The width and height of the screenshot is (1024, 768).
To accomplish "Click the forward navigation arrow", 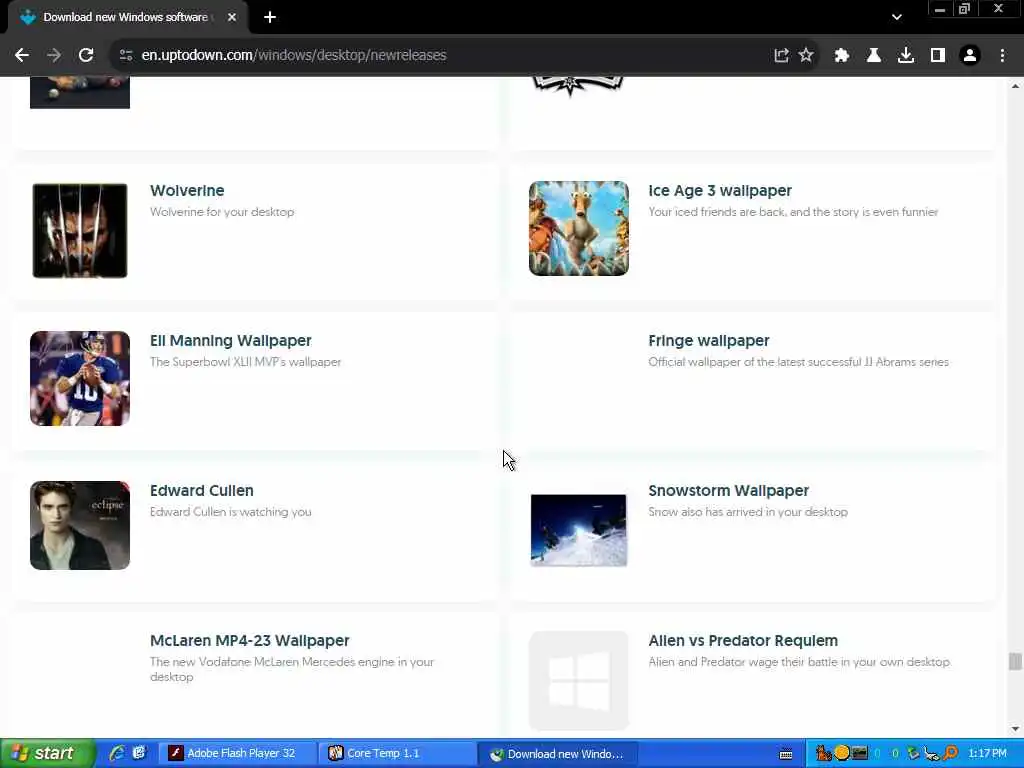I will click(54, 56).
